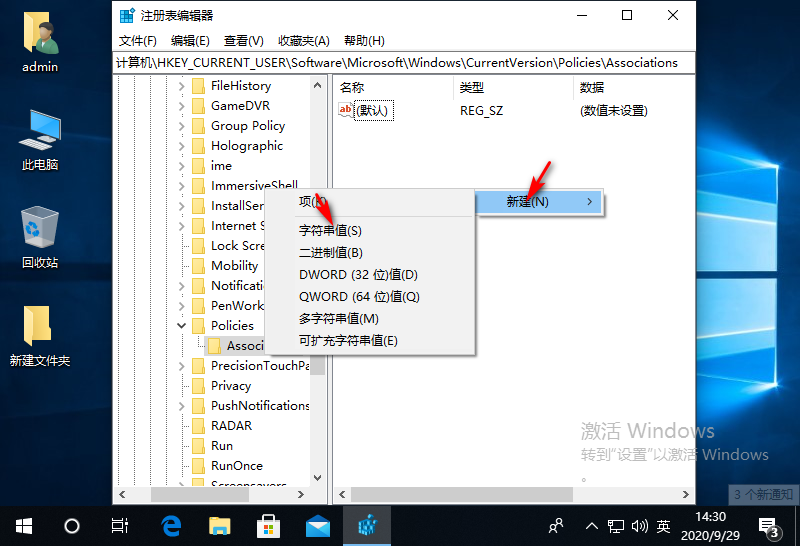This screenshot has height=546, width=800.
Task: Click the 英 input method indicator
Action: 663,526
